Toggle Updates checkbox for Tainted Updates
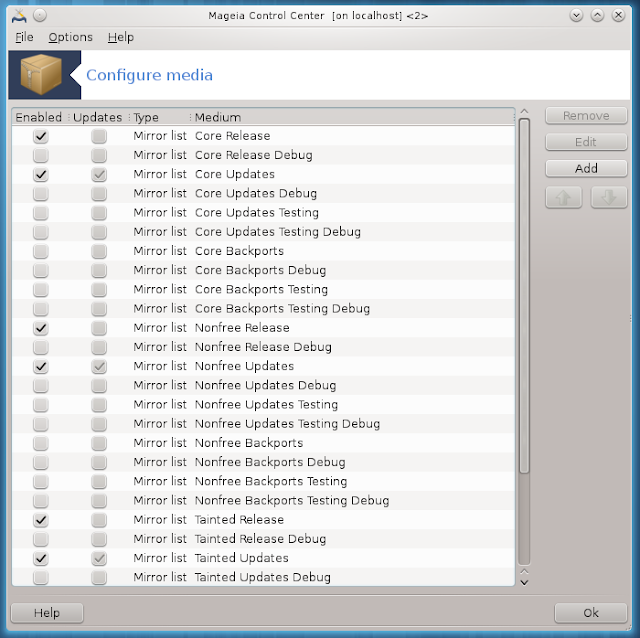Viewport: 640px width, 638px height. click(x=99, y=558)
